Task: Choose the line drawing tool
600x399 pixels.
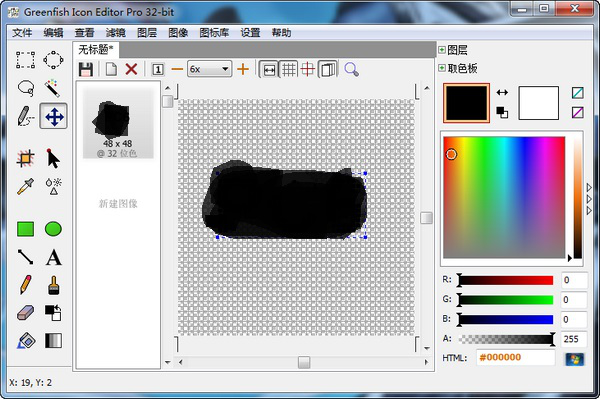Action: click(x=25, y=257)
